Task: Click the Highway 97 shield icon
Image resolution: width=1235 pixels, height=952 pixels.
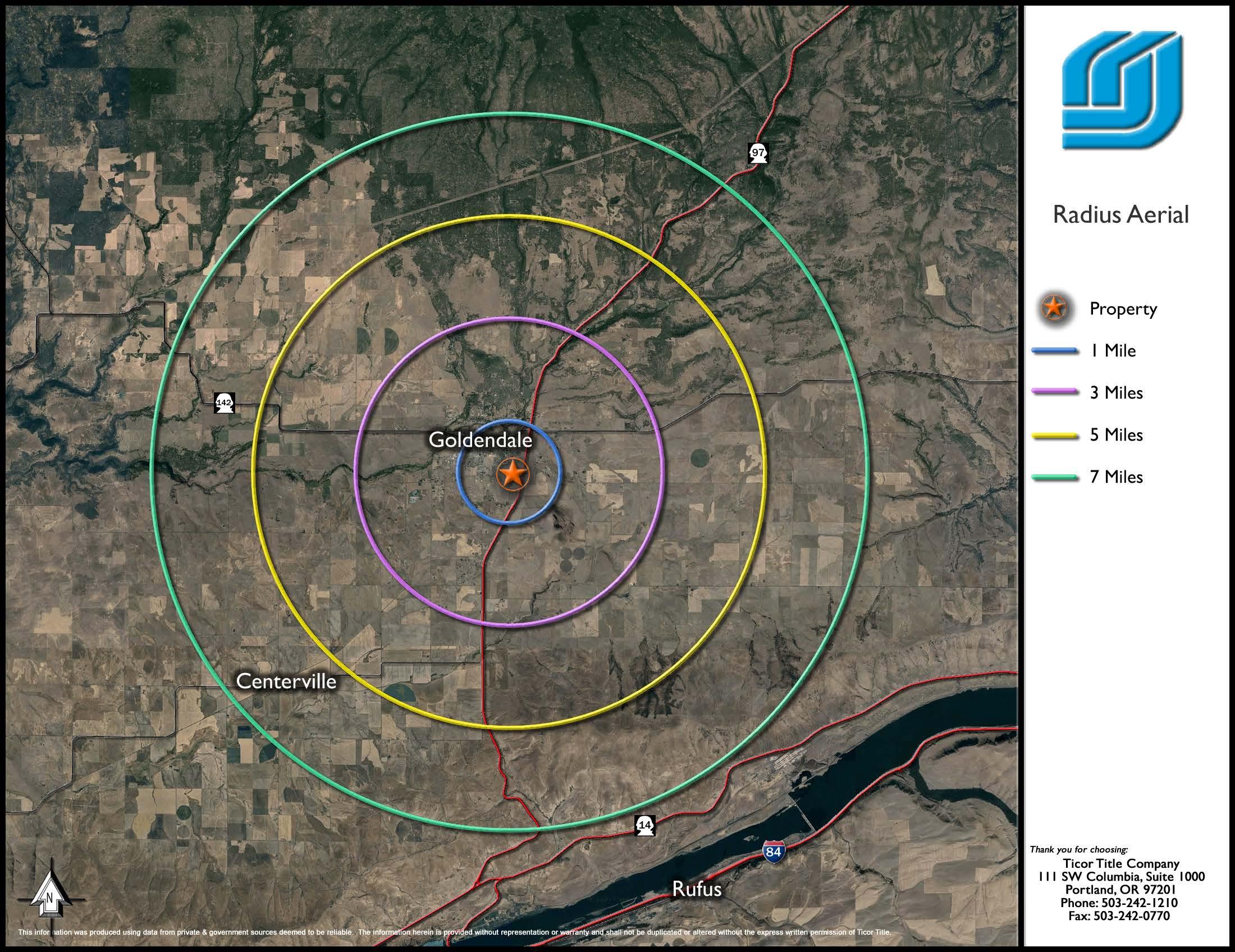Action: [758, 153]
